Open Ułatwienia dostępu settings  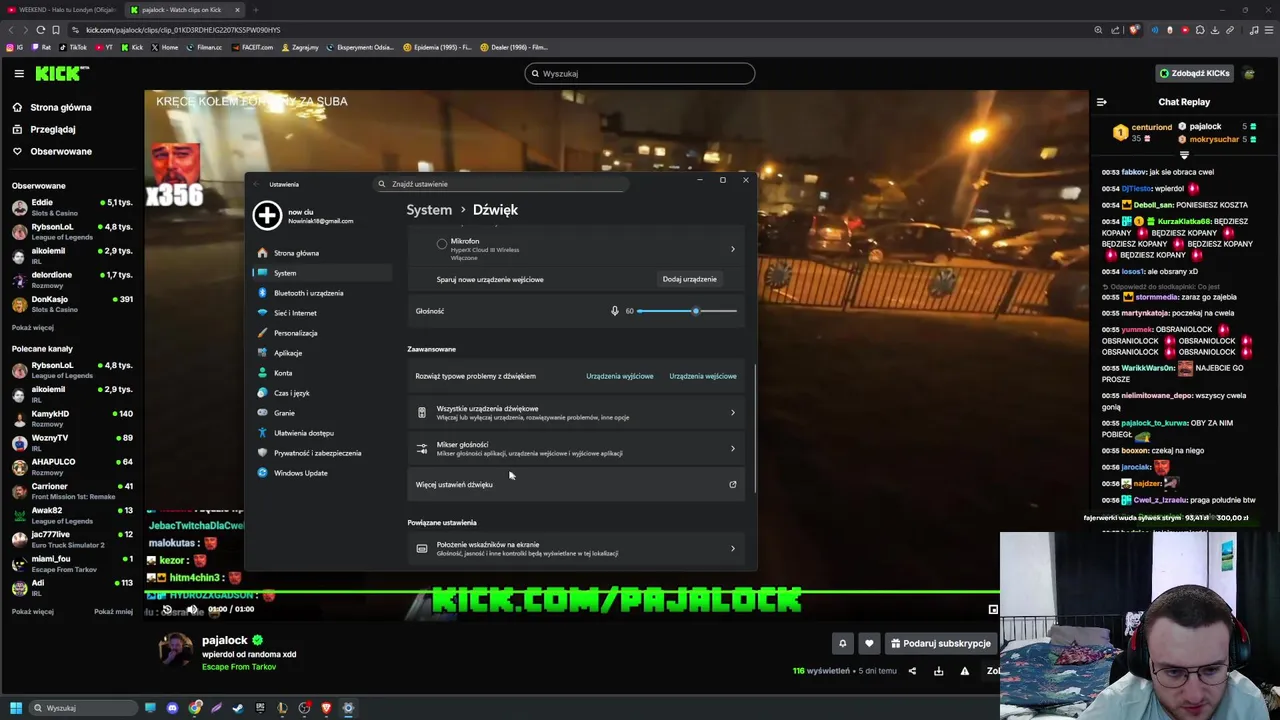pyautogui.click(x=321, y=433)
